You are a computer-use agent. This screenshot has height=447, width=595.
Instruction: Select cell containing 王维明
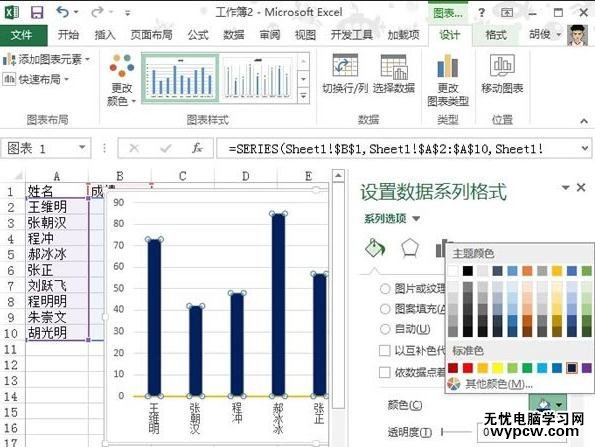(57, 207)
